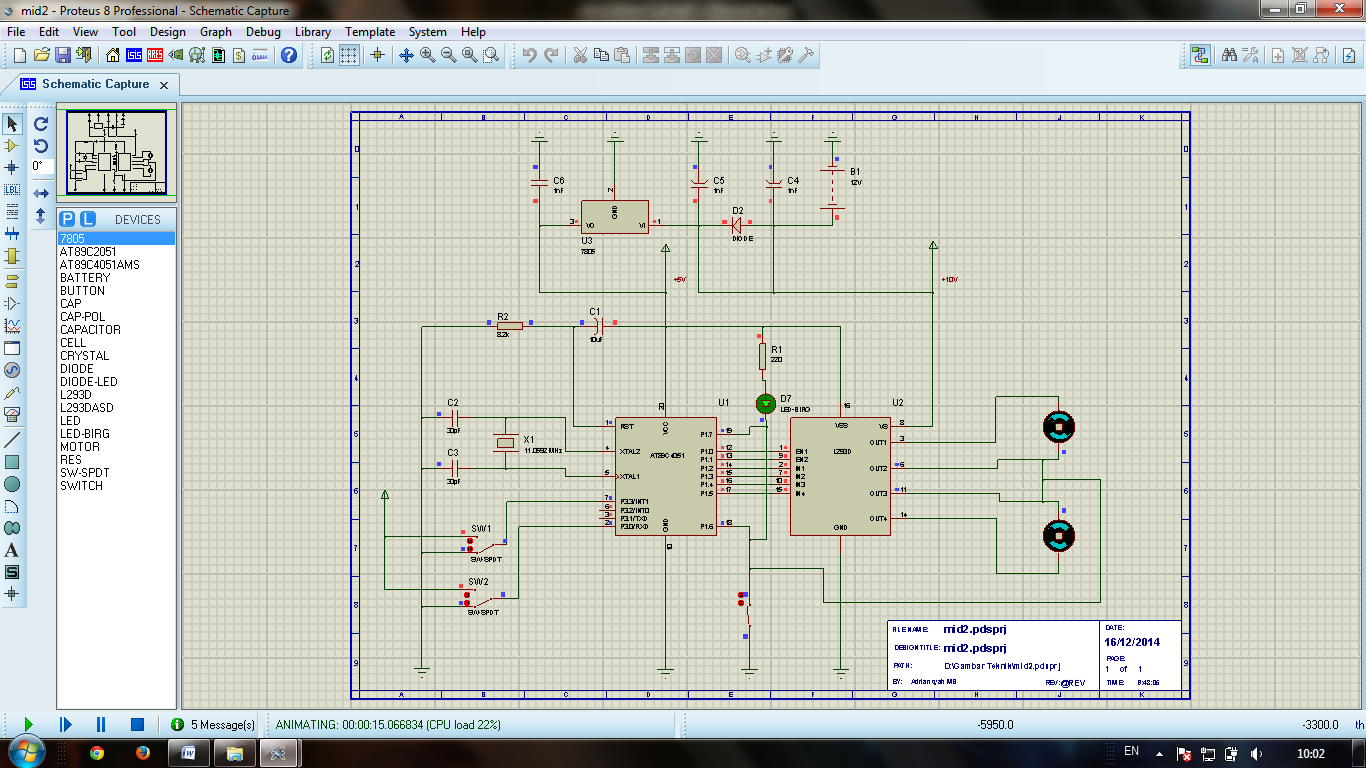1366x768 pixels.
Task: Select the Graph mode tool
Action: tap(13, 324)
